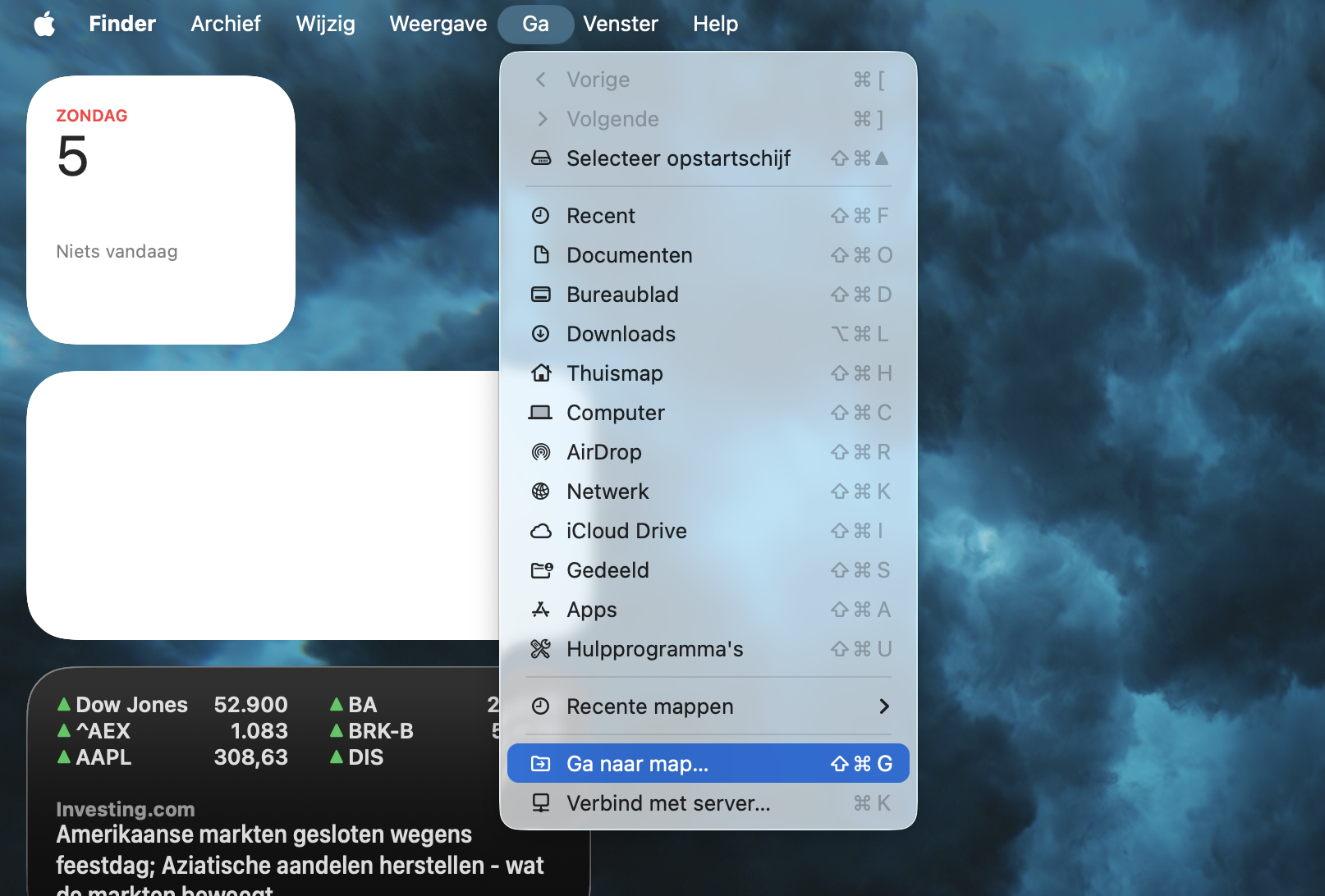Viewport: 1325px width, 896px height.
Task: Click the green arrow beside BRK-B
Action: pos(336,730)
